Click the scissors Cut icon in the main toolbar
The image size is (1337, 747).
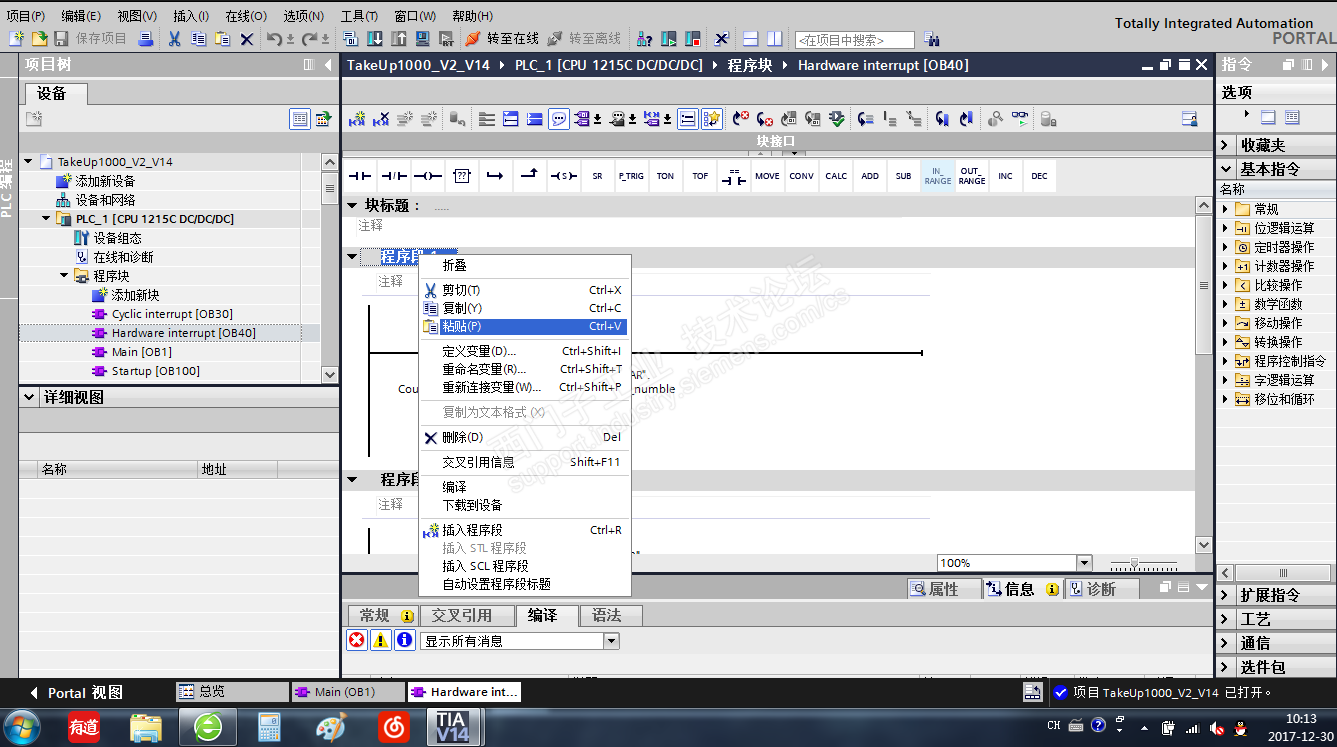(175, 39)
